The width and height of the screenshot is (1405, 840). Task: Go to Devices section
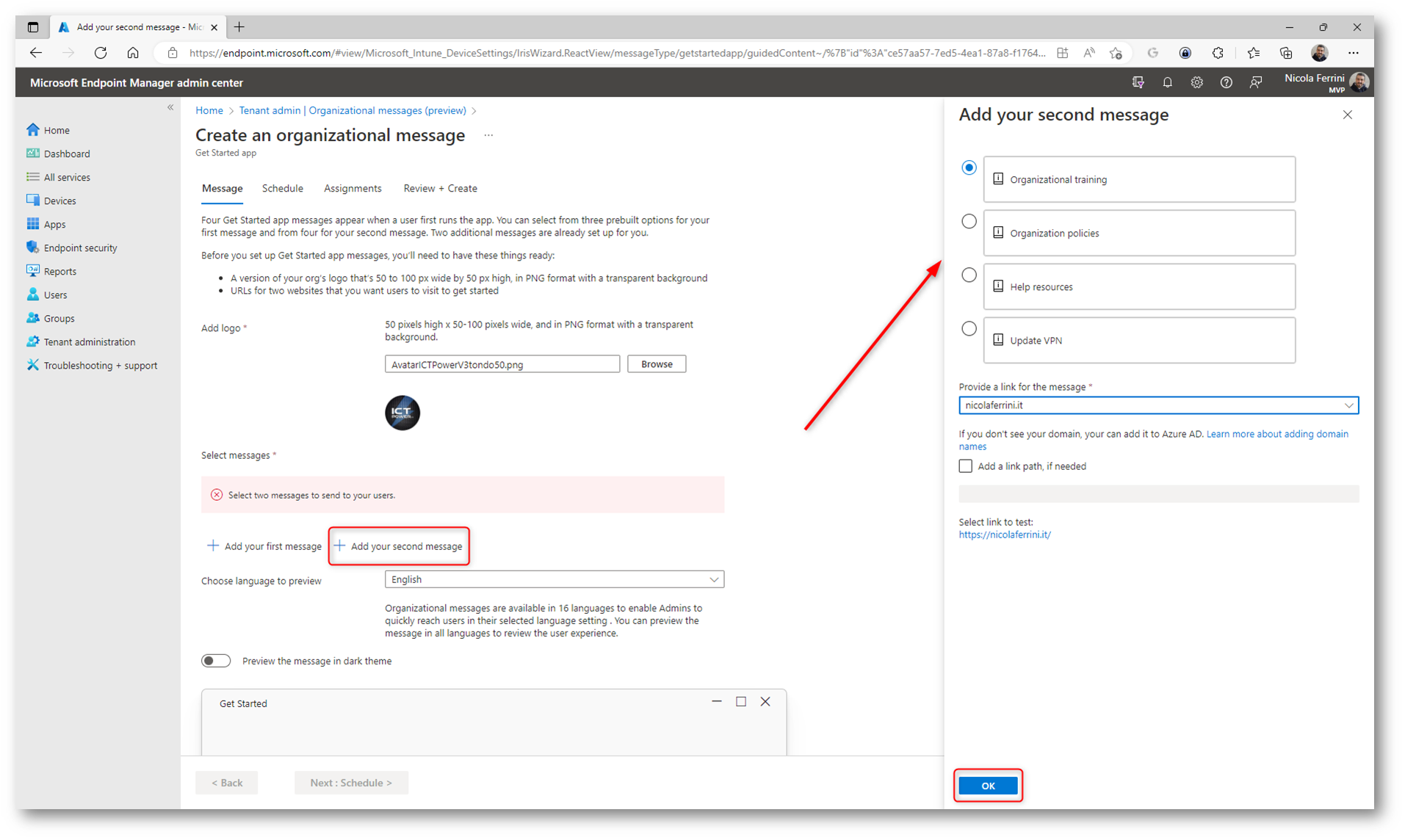51,200
